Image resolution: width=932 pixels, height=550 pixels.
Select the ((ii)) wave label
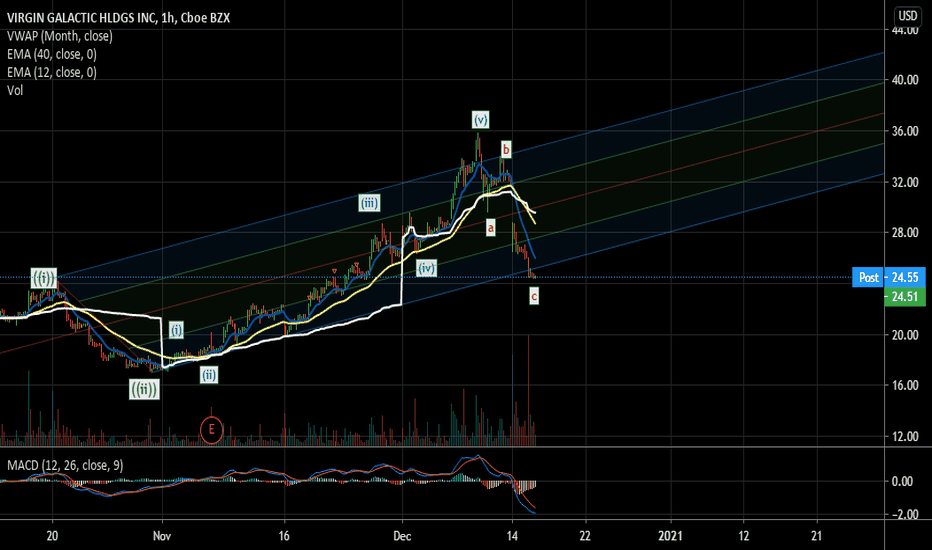144,389
